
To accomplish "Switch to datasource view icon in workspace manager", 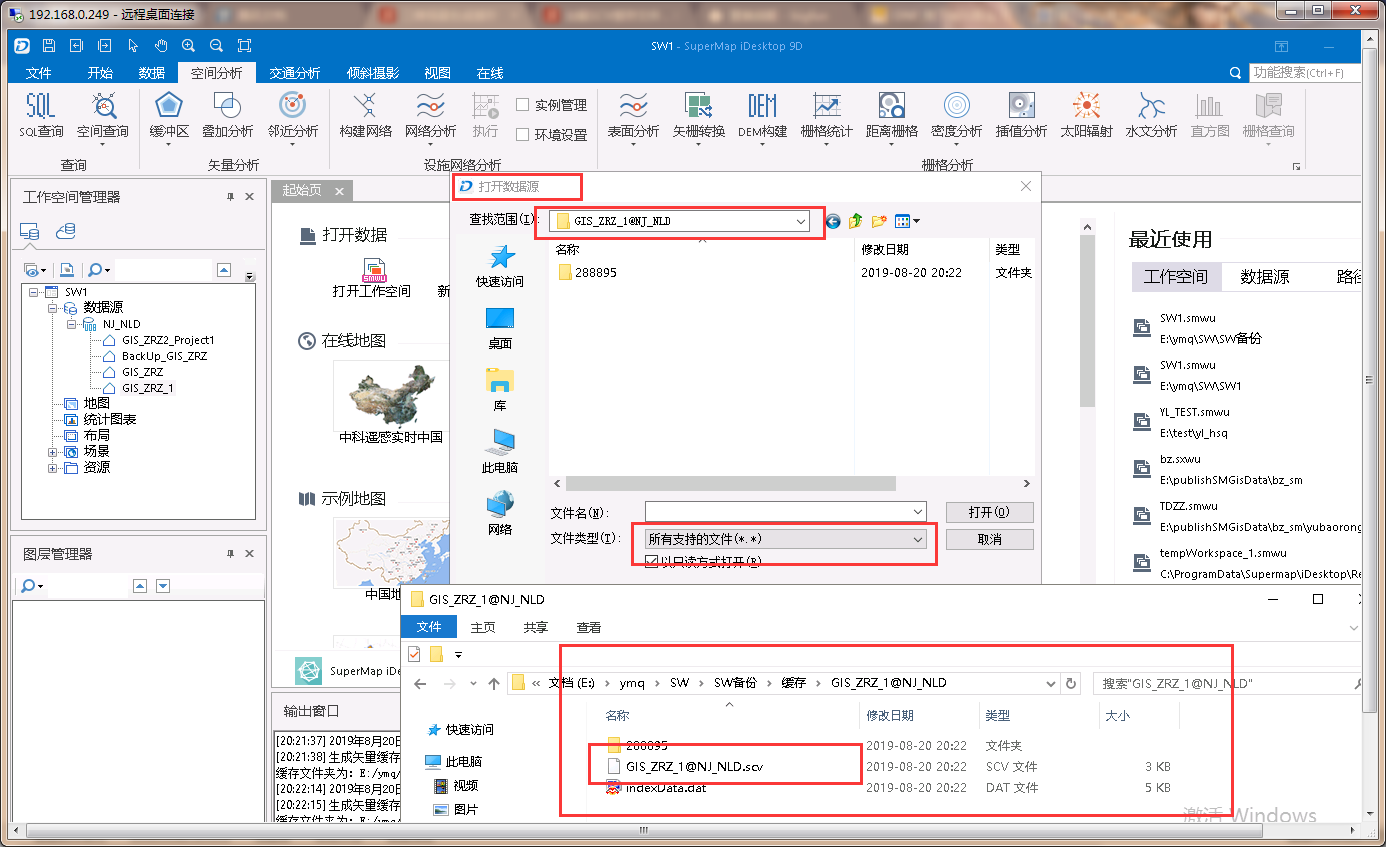I will click(x=66, y=232).
